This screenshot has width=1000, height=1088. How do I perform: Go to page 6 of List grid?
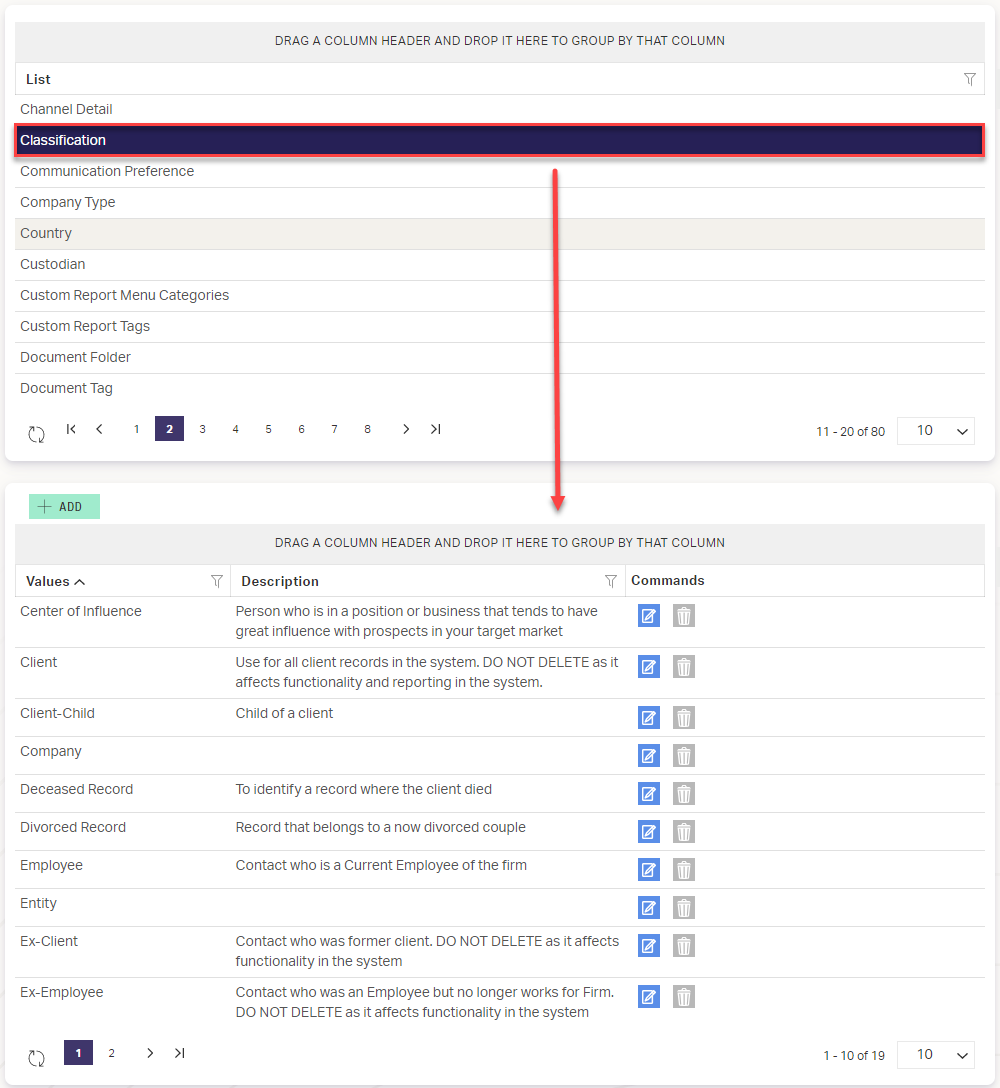[x=301, y=429]
